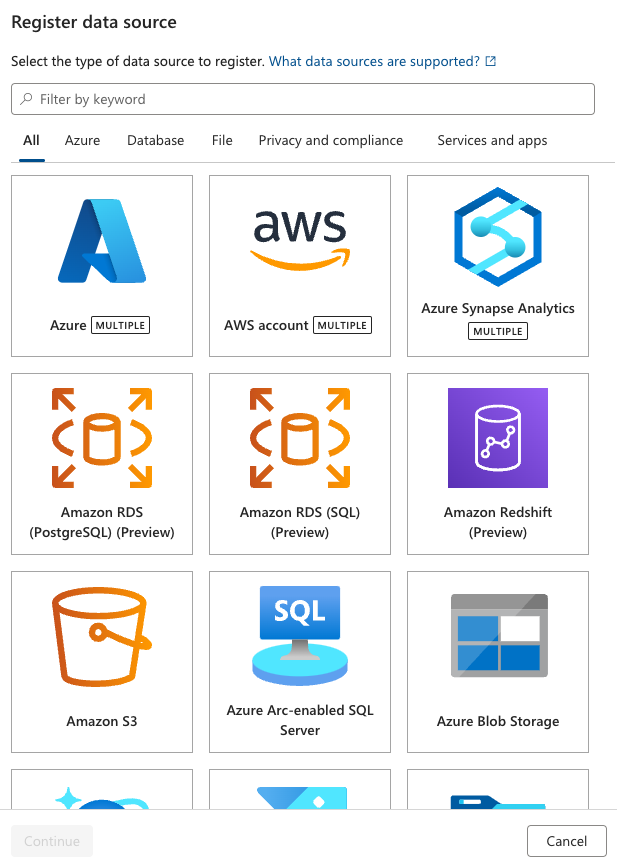Open the Database tab
Viewport: 617px width, 867px height.
(155, 140)
